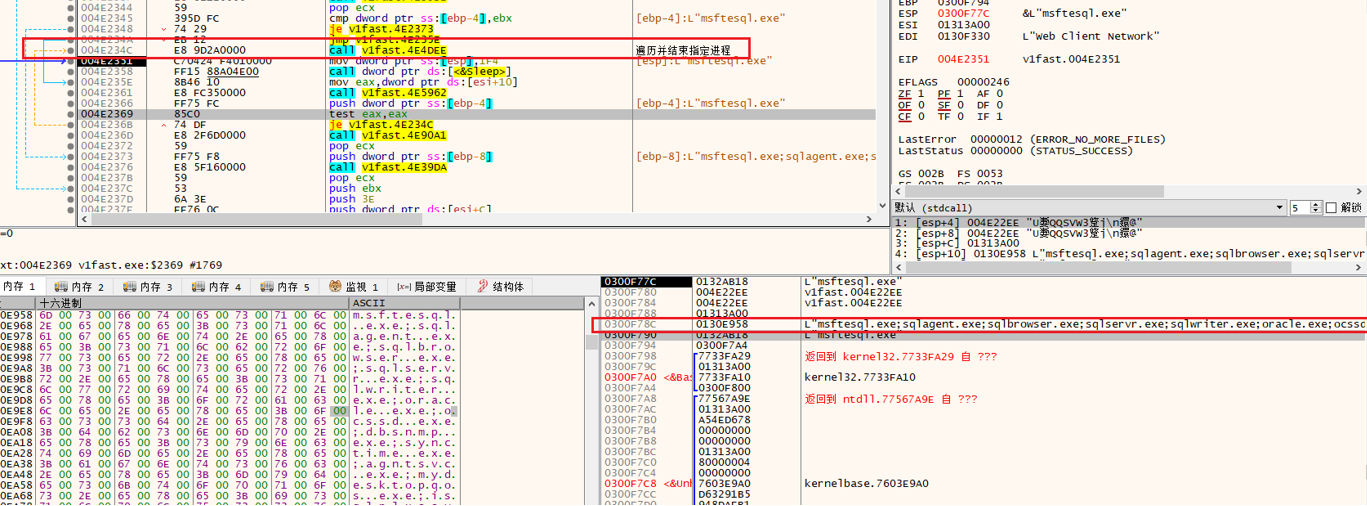Open the 监视 1 watch tab icon
This screenshot has height=506, width=1367.
336,287
